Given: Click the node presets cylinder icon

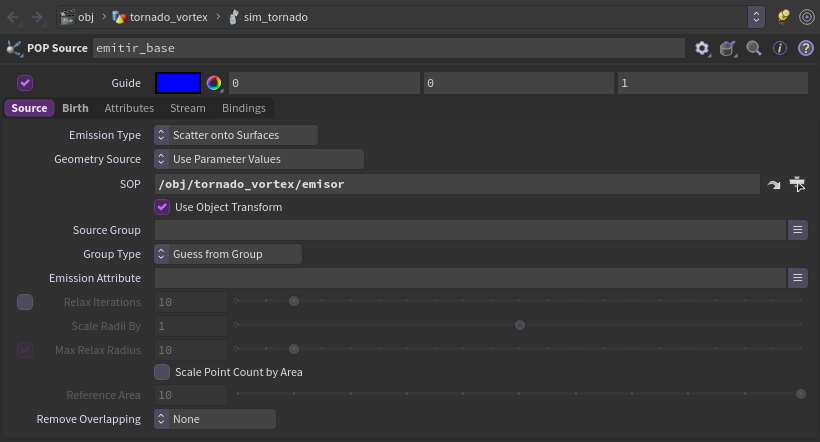Looking at the screenshot, I should pyautogui.click(x=727, y=49).
